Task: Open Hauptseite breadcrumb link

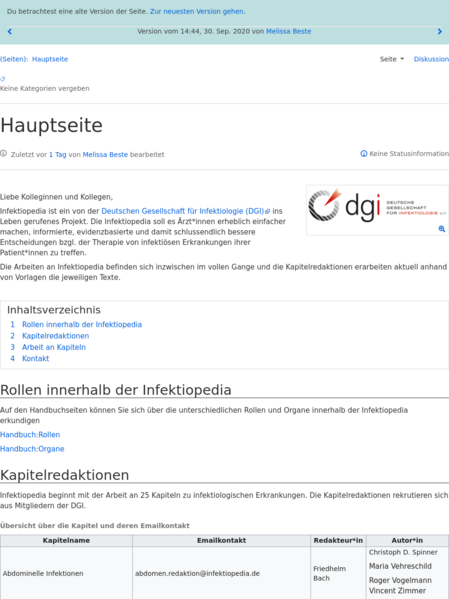Action: 50,59
